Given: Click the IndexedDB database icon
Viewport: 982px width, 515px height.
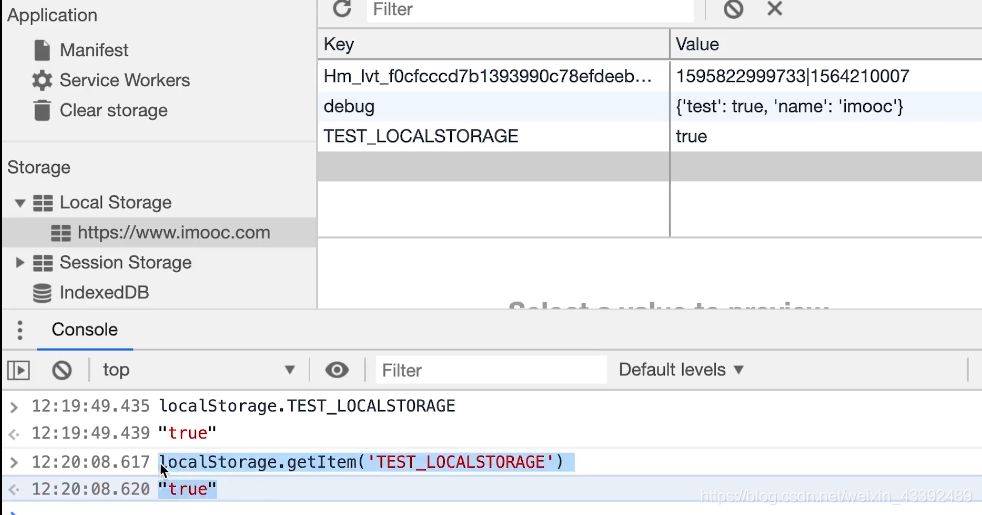Looking at the screenshot, I should point(42,293).
